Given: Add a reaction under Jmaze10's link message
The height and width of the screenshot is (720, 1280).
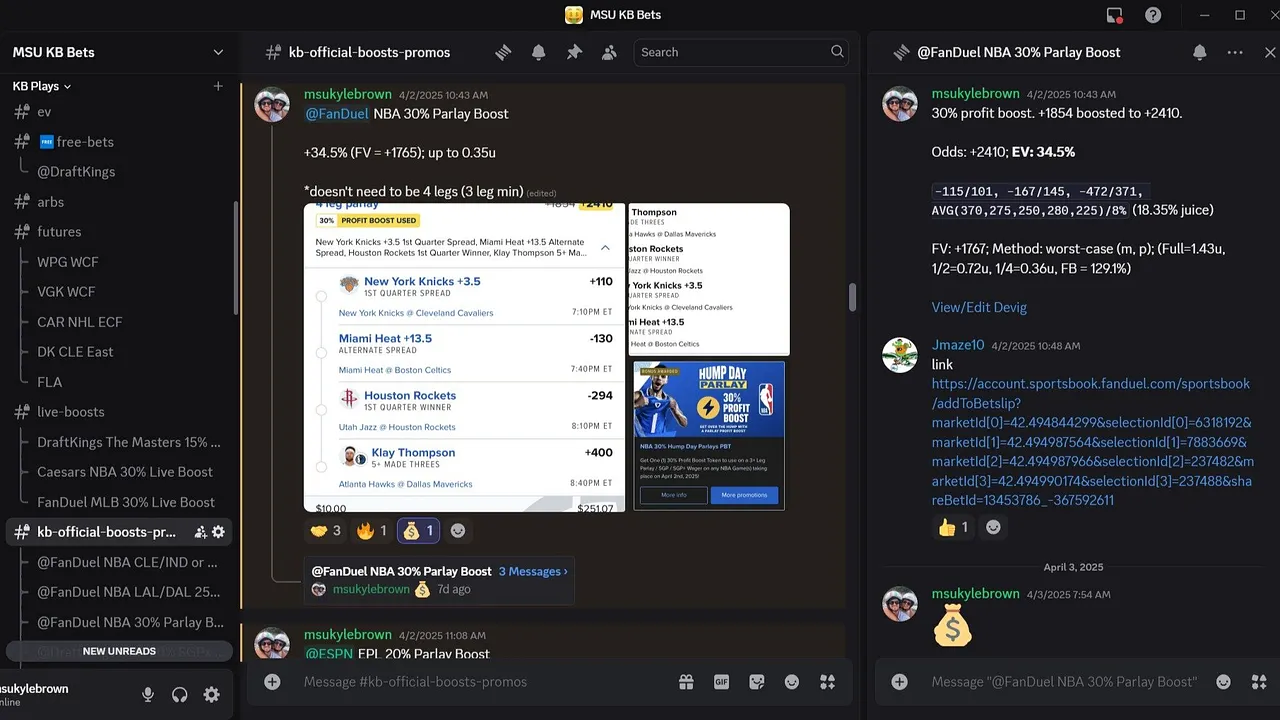Looking at the screenshot, I should [993, 527].
